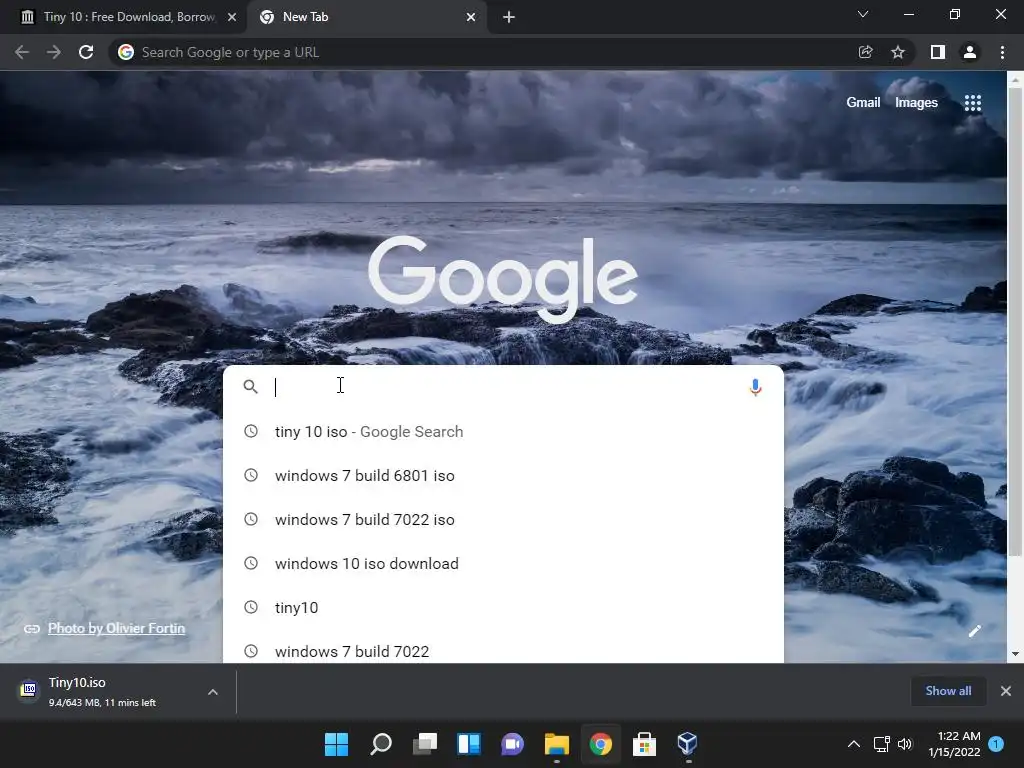Click the Chrome taskbar icon
This screenshot has width=1024, height=768.
coord(601,744)
